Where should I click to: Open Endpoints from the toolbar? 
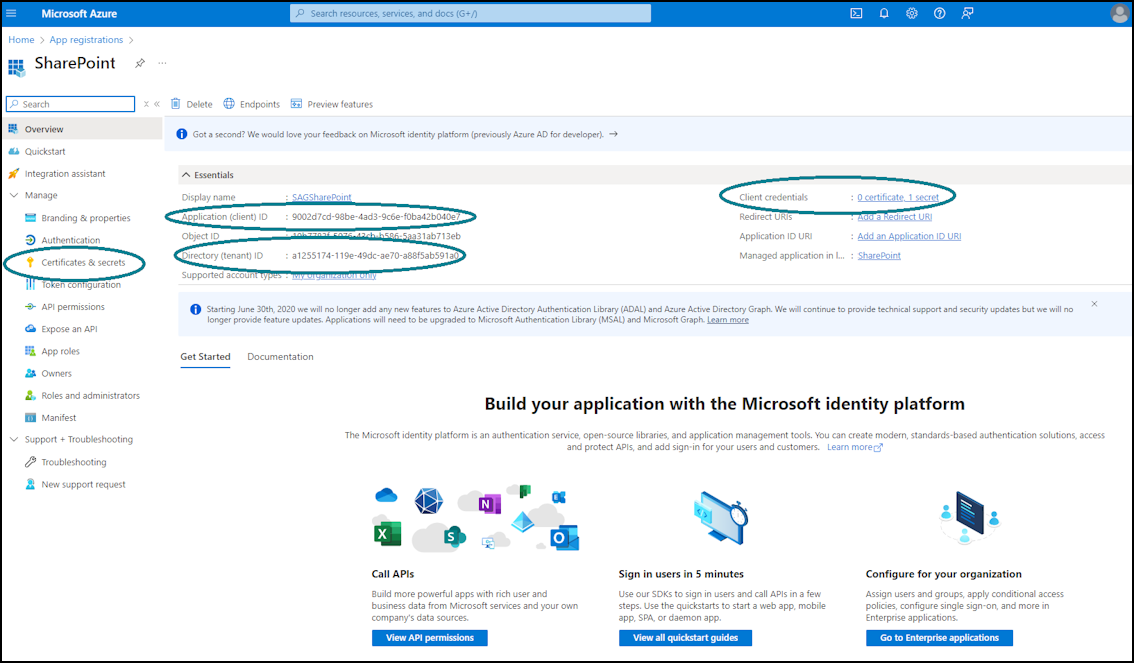pyautogui.click(x=252, y=104)
